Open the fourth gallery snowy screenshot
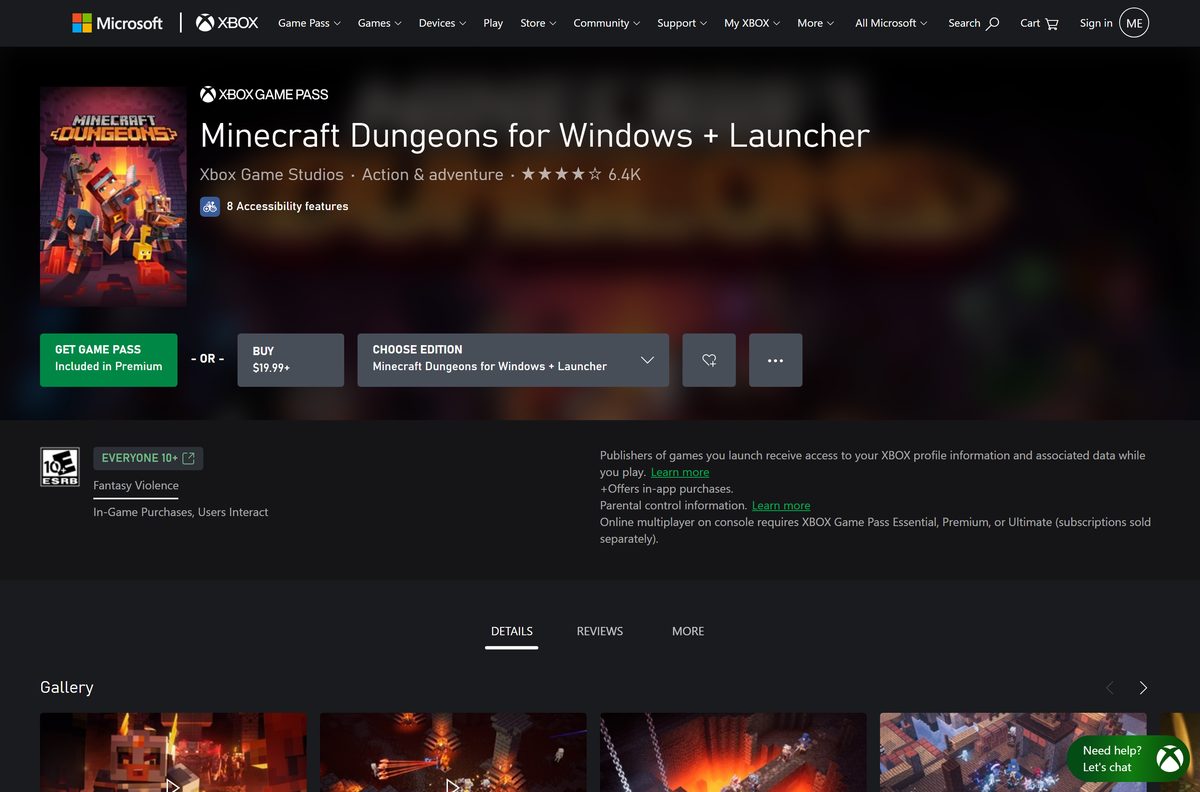This screenshot has height=792, width=1200. [x=1013, y=752]
